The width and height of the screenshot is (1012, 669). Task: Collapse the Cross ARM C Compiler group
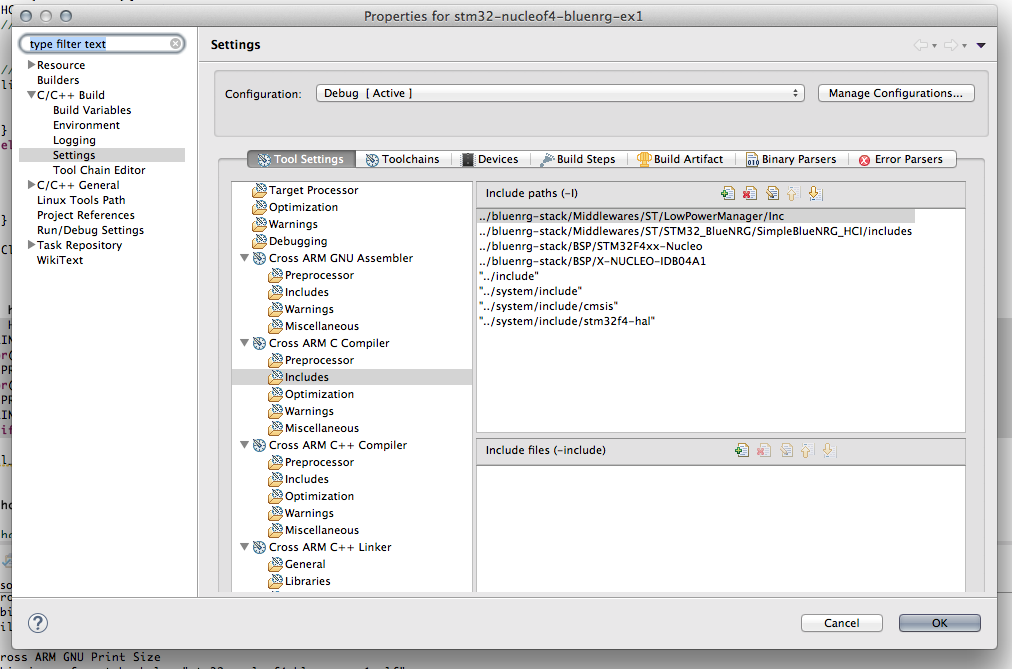coord(245,343)
